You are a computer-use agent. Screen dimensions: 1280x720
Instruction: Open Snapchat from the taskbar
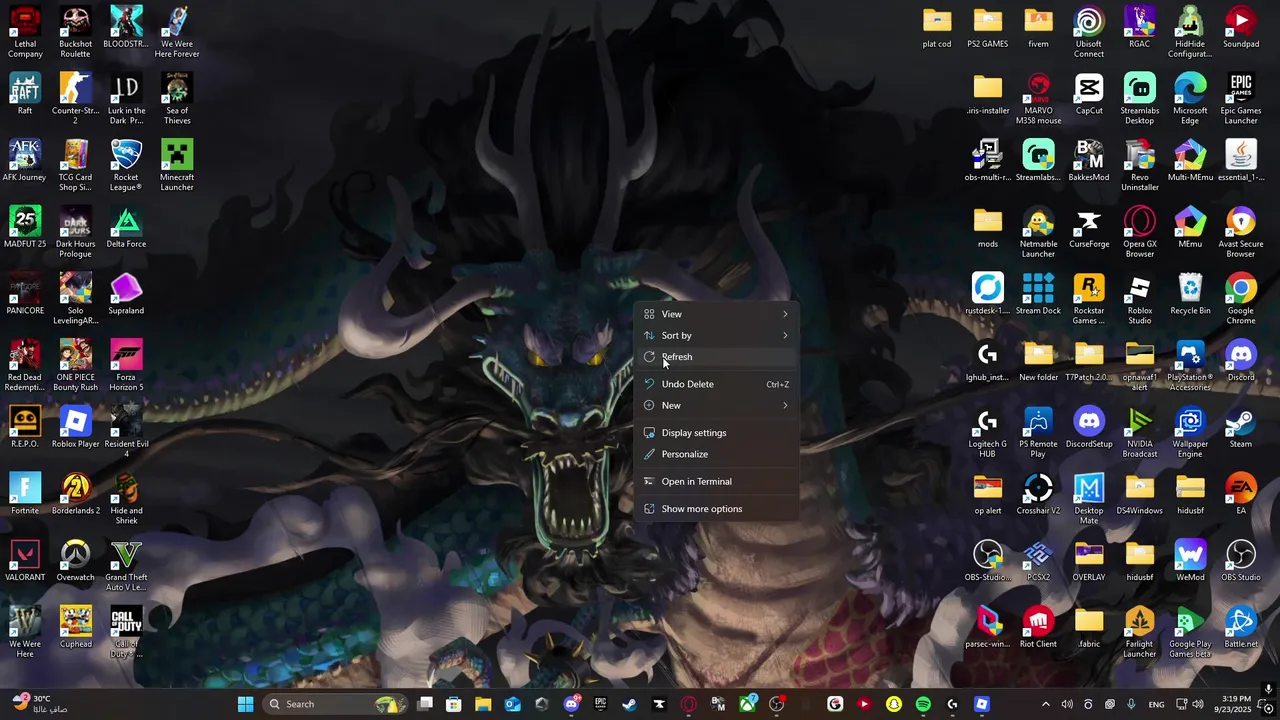tap(893, 704)
